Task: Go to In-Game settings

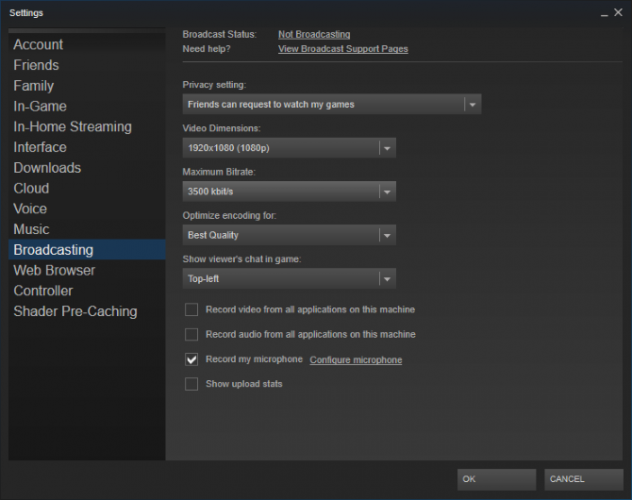Action: point(87,106)
